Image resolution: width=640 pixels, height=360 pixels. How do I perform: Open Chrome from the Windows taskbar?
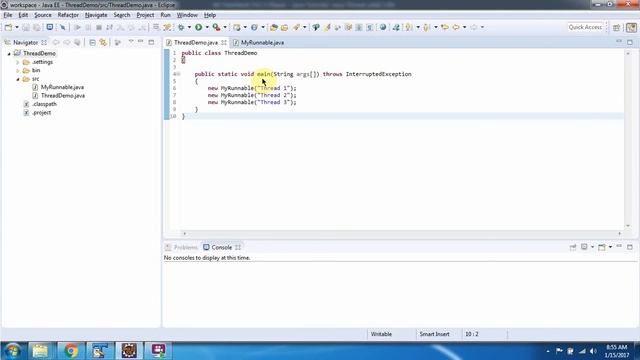70,351
